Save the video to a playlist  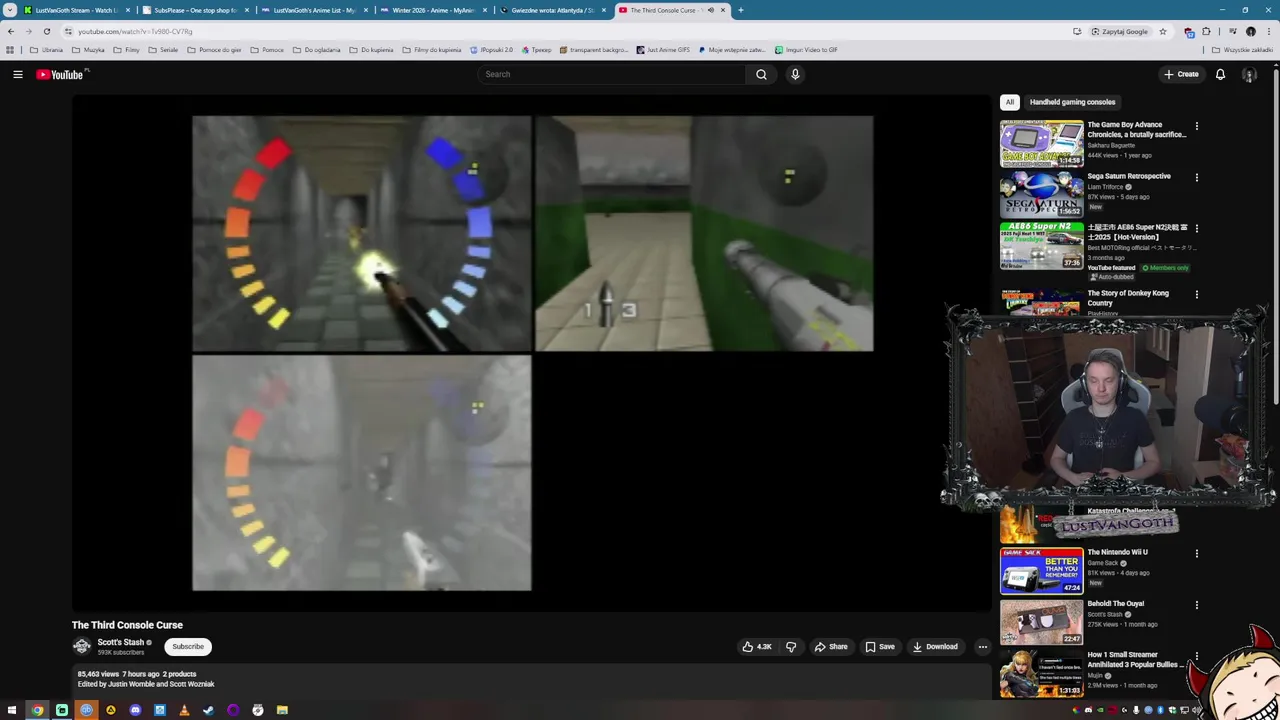click(x=880, y=647)
